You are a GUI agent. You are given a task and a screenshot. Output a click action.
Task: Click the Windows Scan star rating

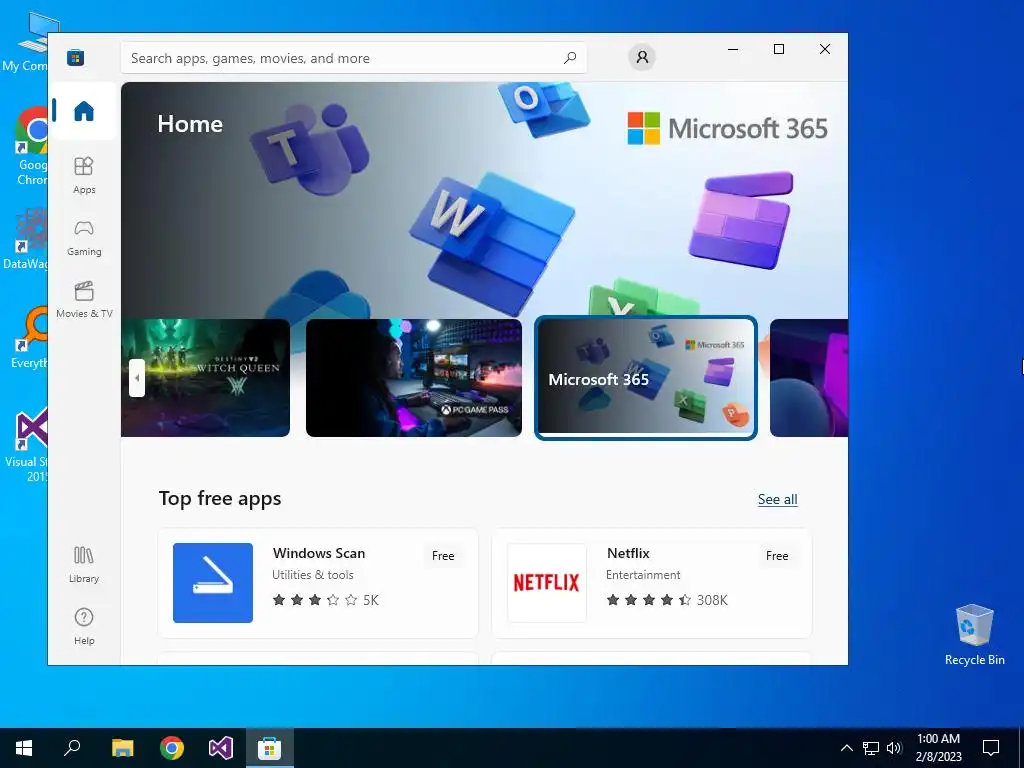tap(325, 600)
